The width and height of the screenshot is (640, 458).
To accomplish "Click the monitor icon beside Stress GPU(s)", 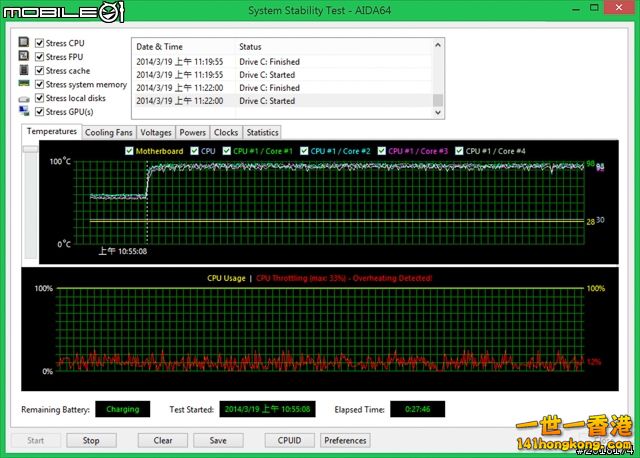I will click(24, 111).
